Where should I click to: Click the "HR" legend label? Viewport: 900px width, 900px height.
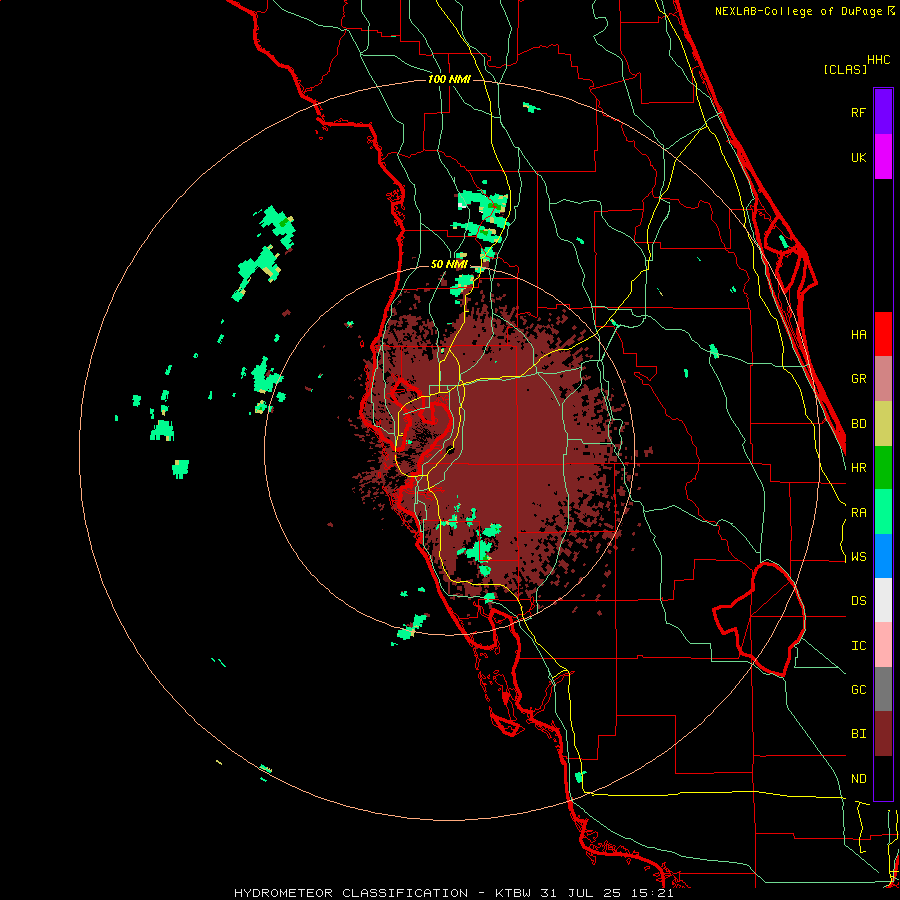point(859,468)
